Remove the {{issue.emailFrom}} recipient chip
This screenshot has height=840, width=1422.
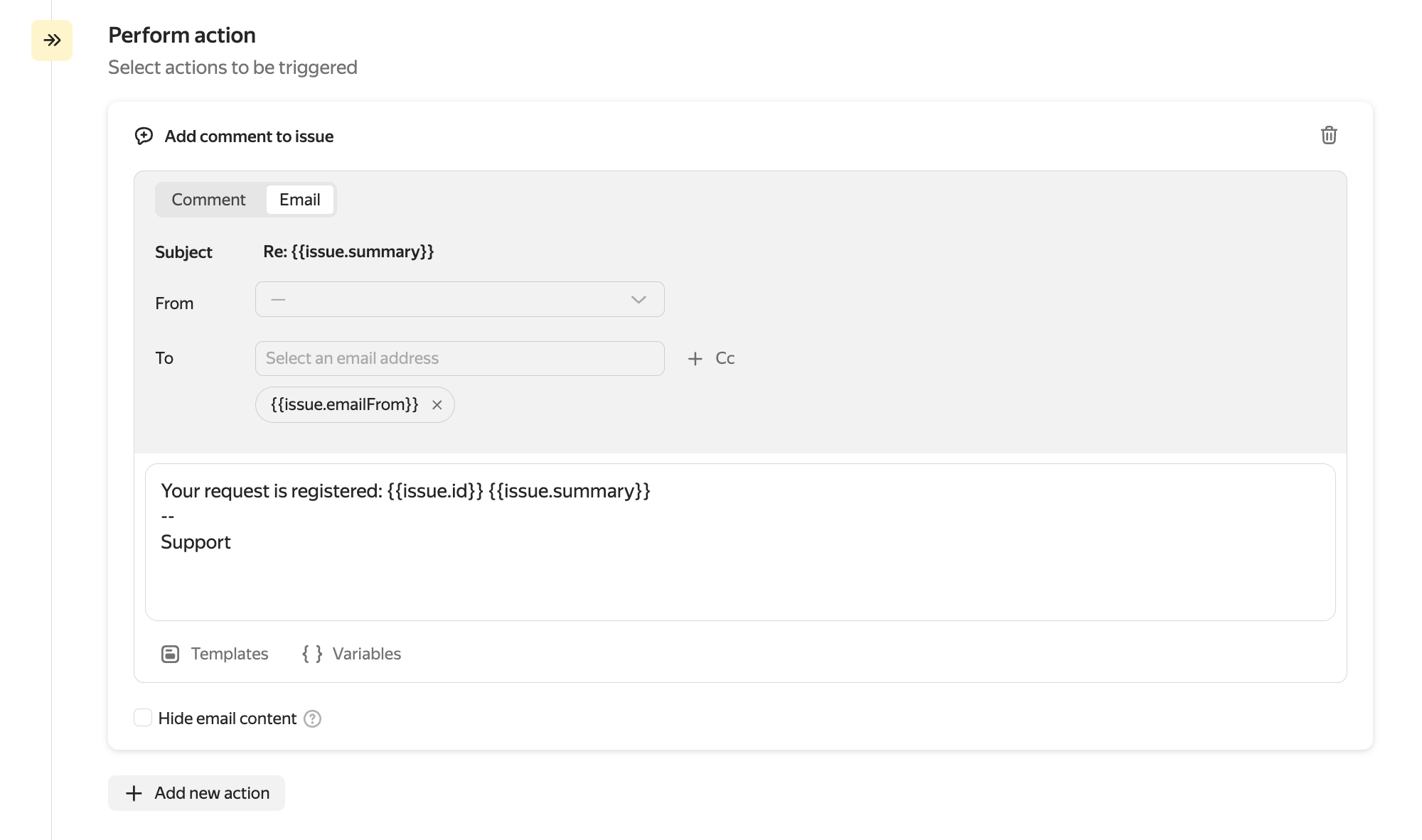437,405
